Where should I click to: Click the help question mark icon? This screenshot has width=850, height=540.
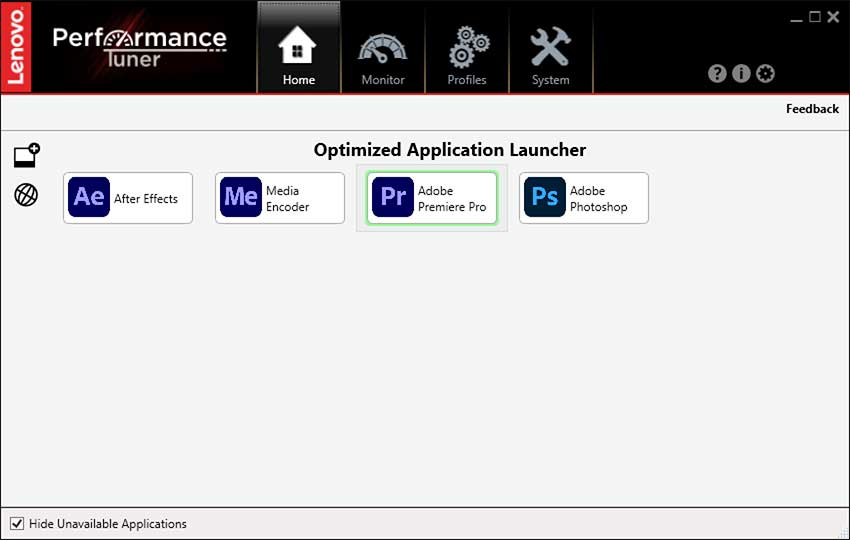[x=717, y=73]
